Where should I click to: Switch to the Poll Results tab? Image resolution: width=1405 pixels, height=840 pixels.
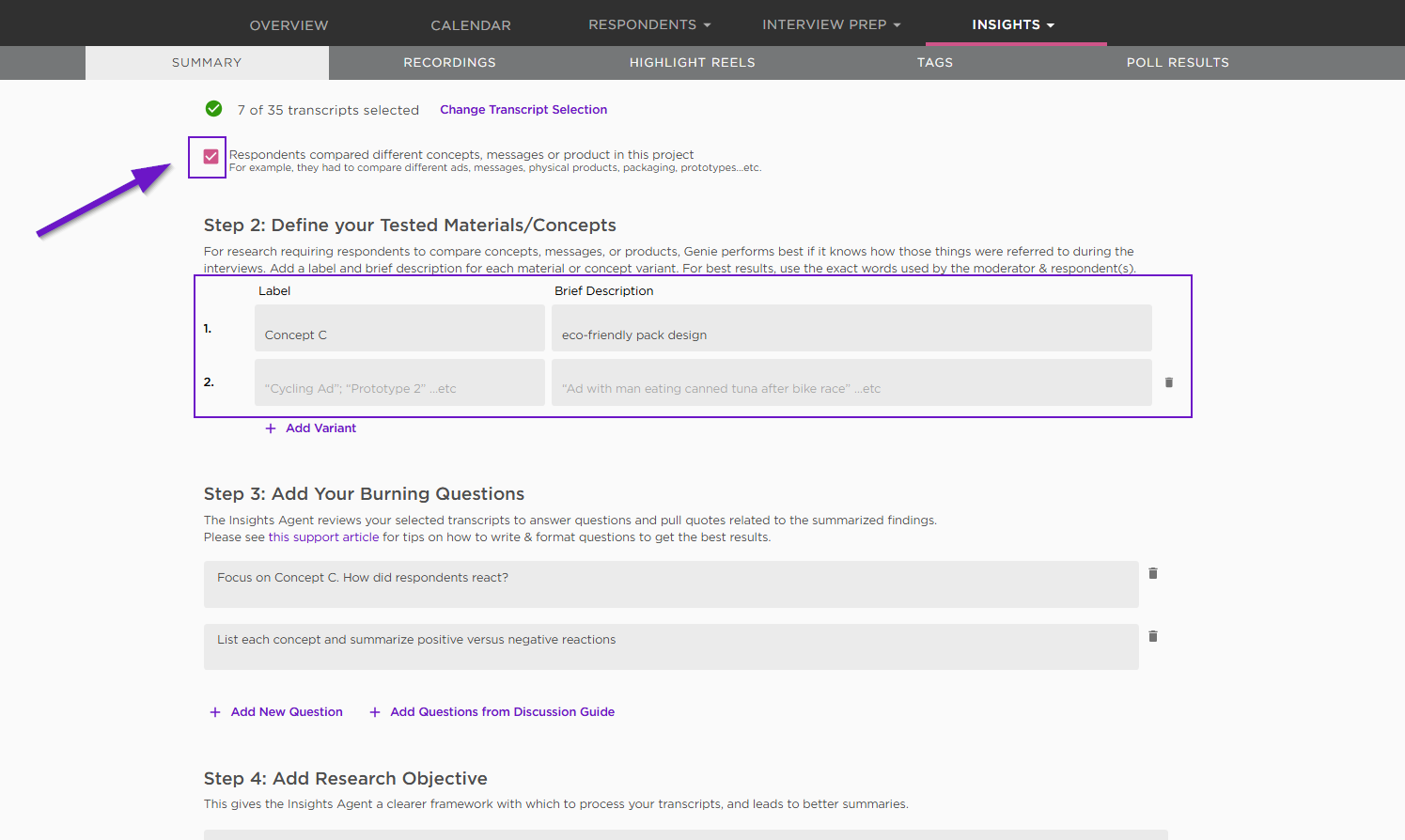tap(1178, 63)
